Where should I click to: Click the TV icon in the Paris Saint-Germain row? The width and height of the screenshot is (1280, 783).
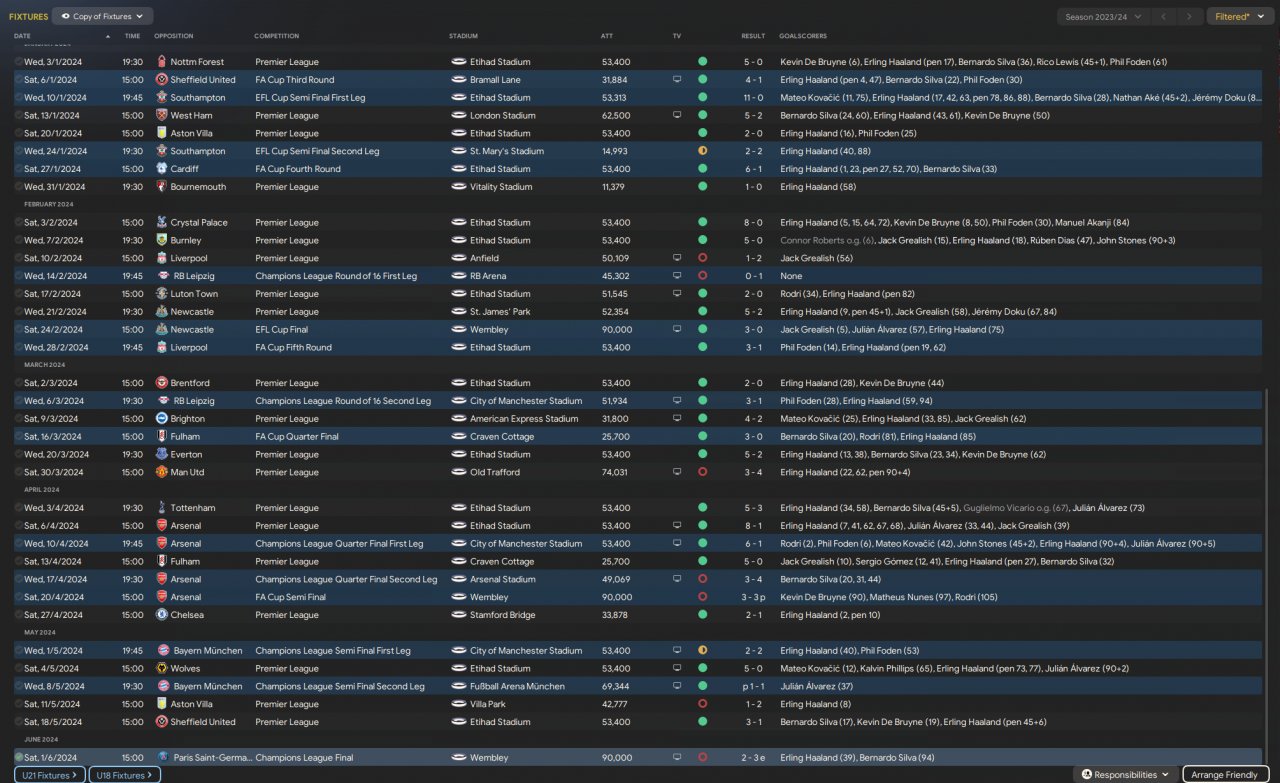[677, 758]
